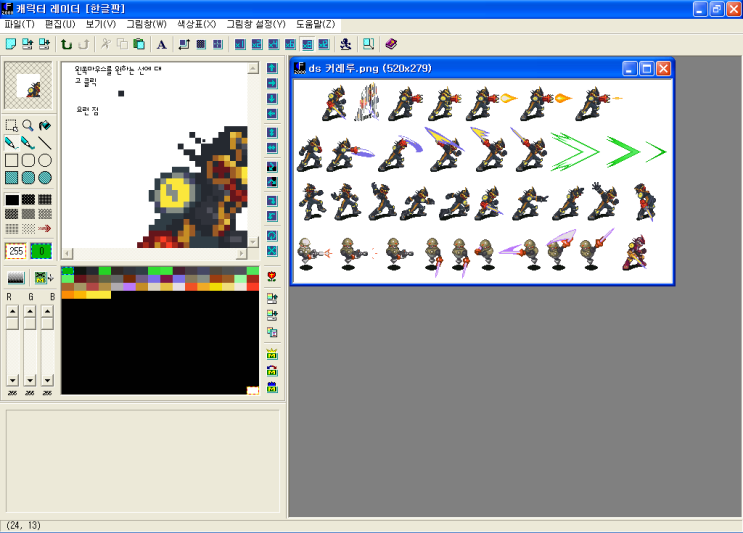Click the G slider down arrow
Image resolution: width=743 pixels, height=533 pixels.
(30, 380)
